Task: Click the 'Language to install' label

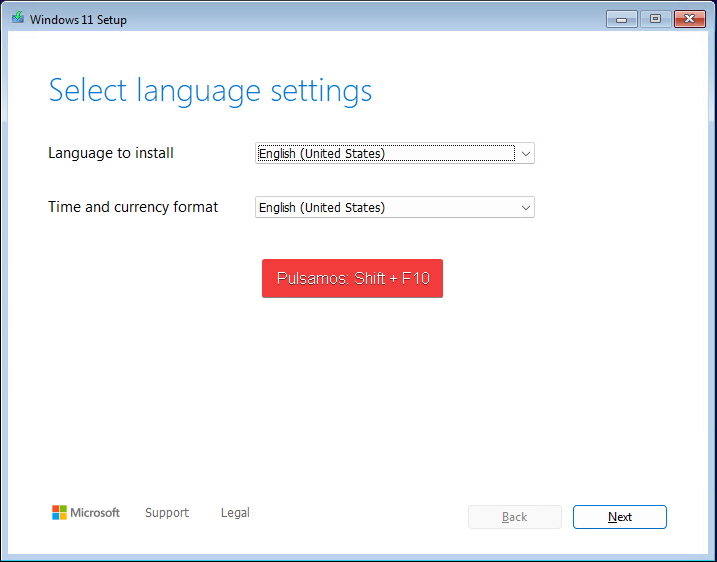Action: [111, 153]
